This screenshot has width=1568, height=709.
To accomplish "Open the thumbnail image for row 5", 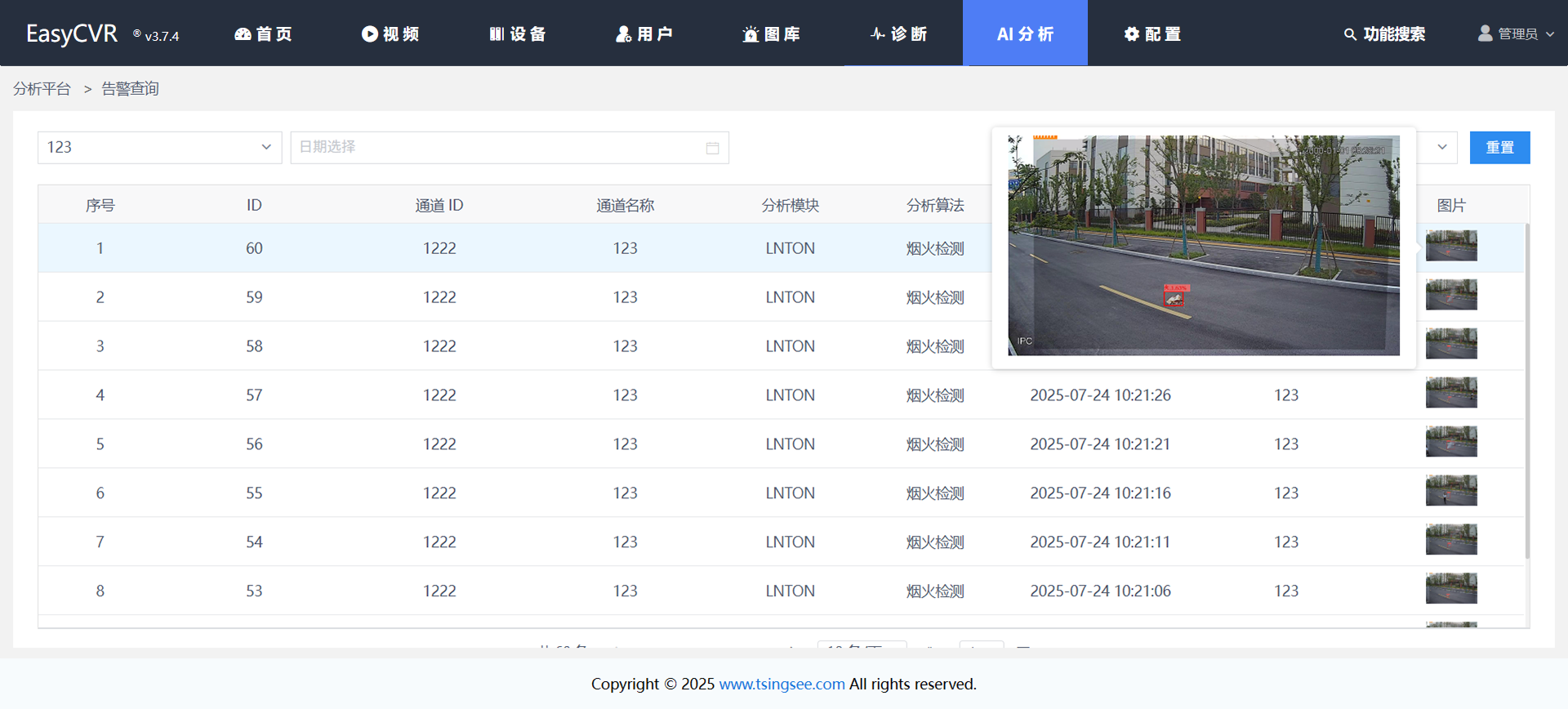I will (x=1450, y=442).
